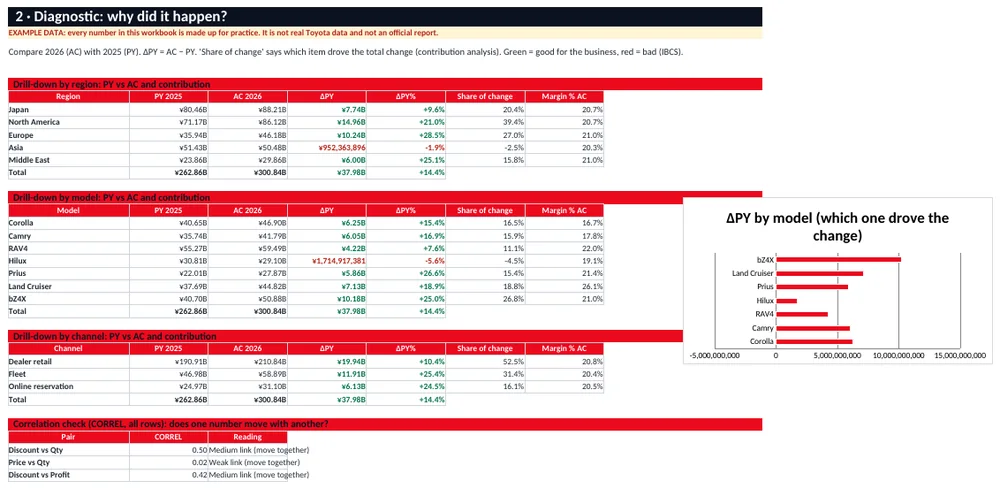The height and width of the screenshot is (489, 1000).
Task: Select the 'Middle East' row label
Action: click(69, 160)
